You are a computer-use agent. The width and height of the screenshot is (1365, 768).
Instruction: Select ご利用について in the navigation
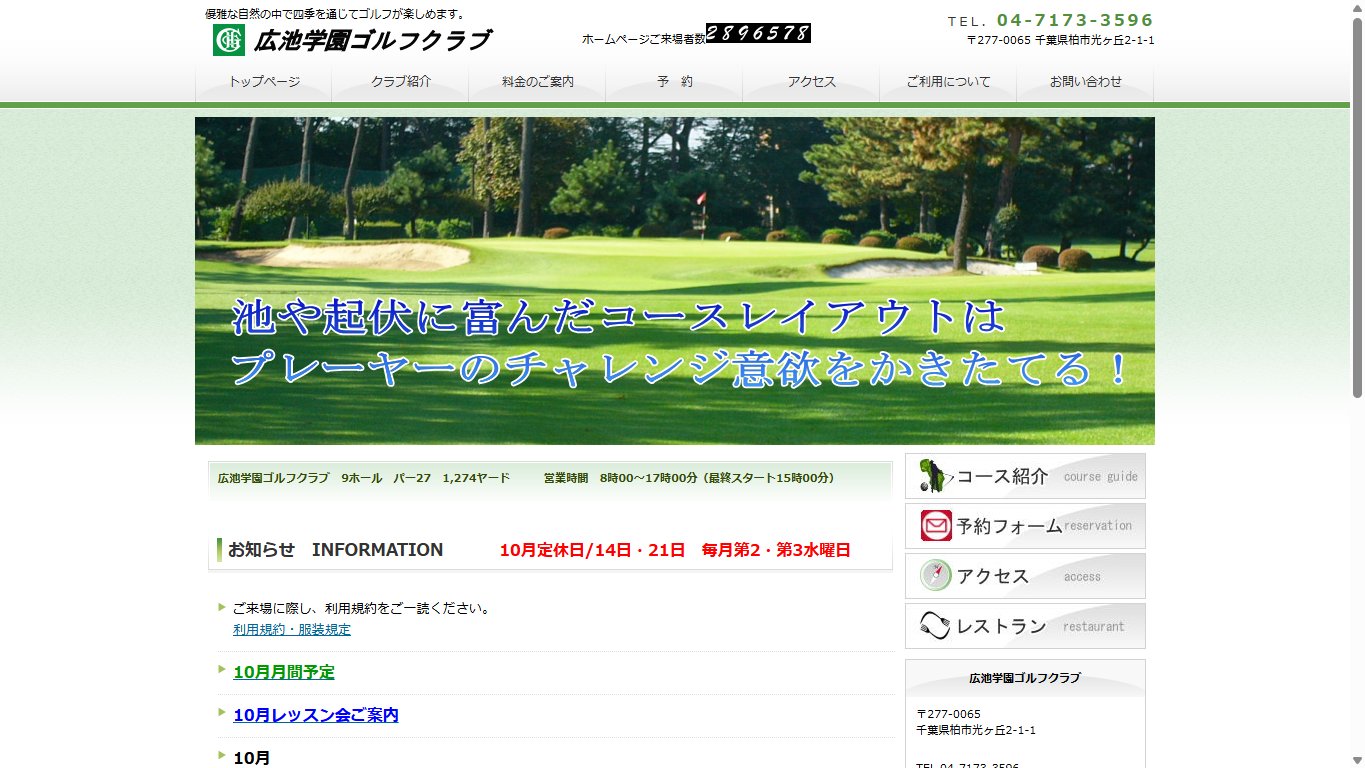[x=949, y=82]
